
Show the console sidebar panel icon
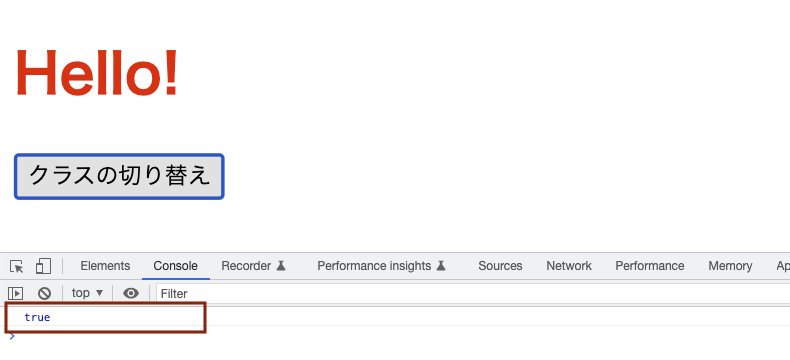[x=16, y=293]
